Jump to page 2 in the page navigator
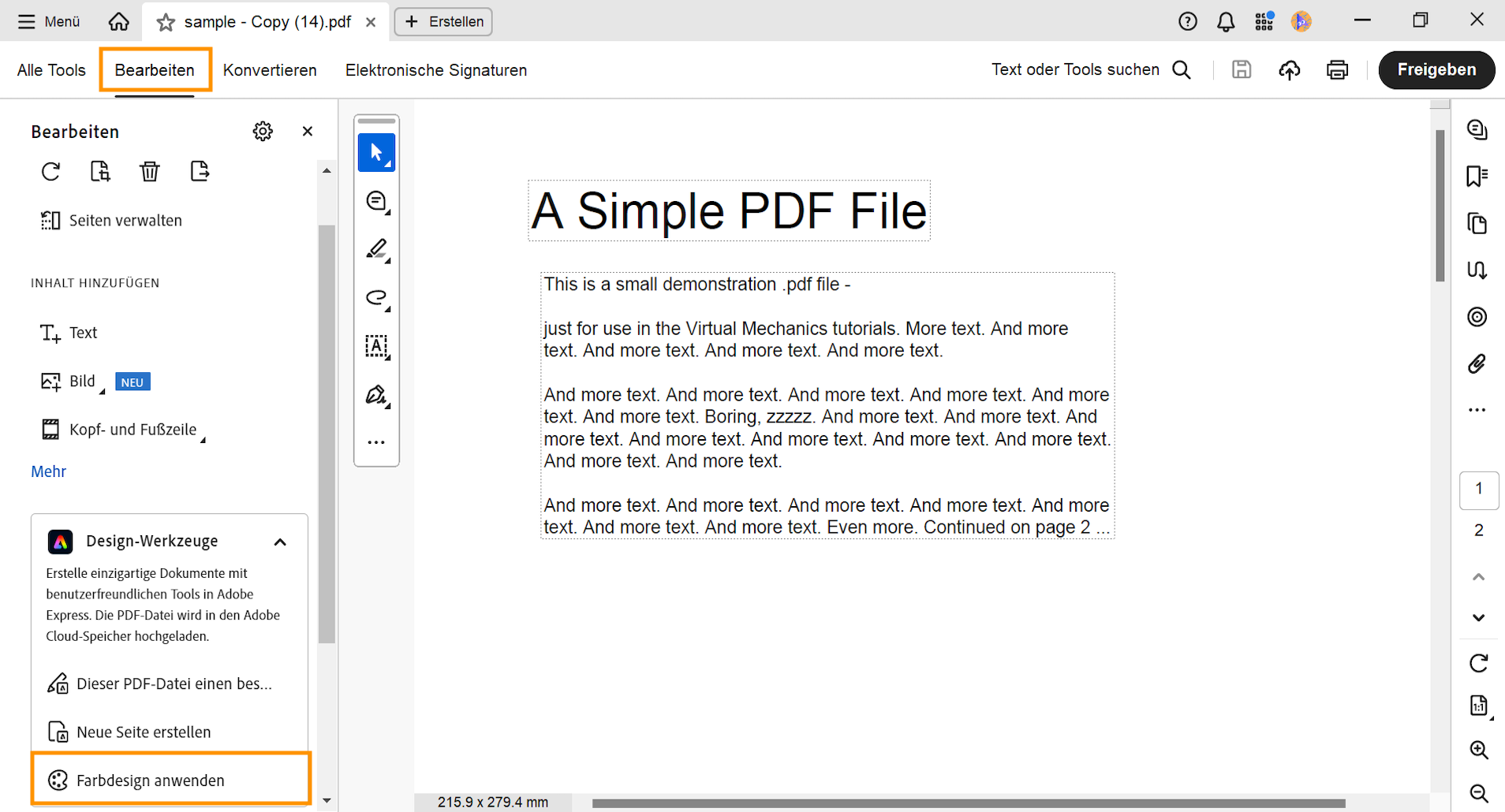 point(1479,530)
